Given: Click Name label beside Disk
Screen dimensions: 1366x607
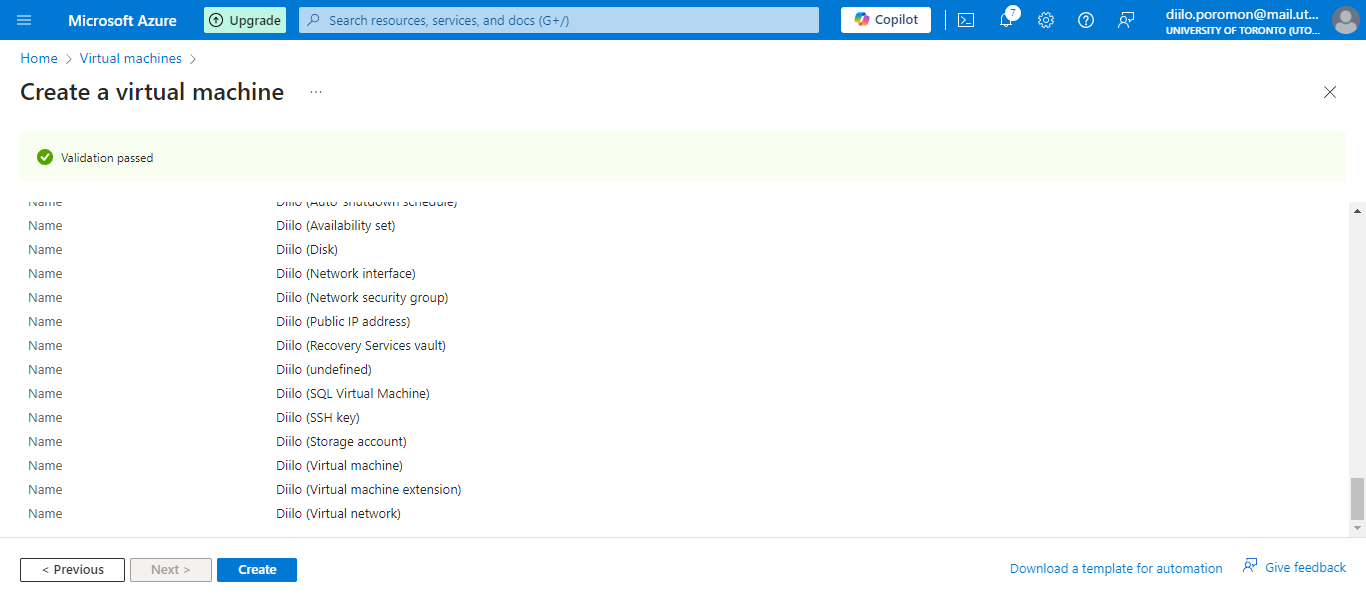Looking at the screenshot, I should pos(45,250).
